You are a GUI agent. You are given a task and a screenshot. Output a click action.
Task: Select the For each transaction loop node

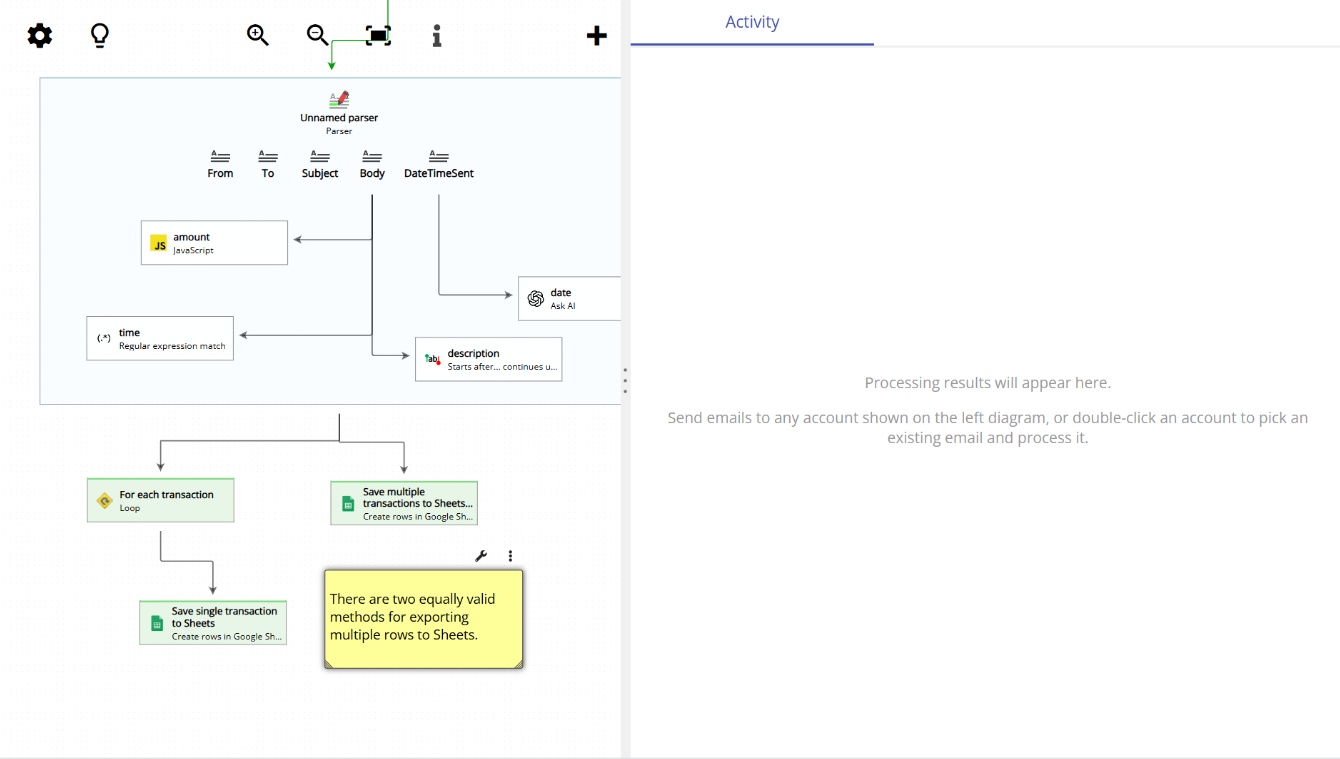click(x=160, y=499)
